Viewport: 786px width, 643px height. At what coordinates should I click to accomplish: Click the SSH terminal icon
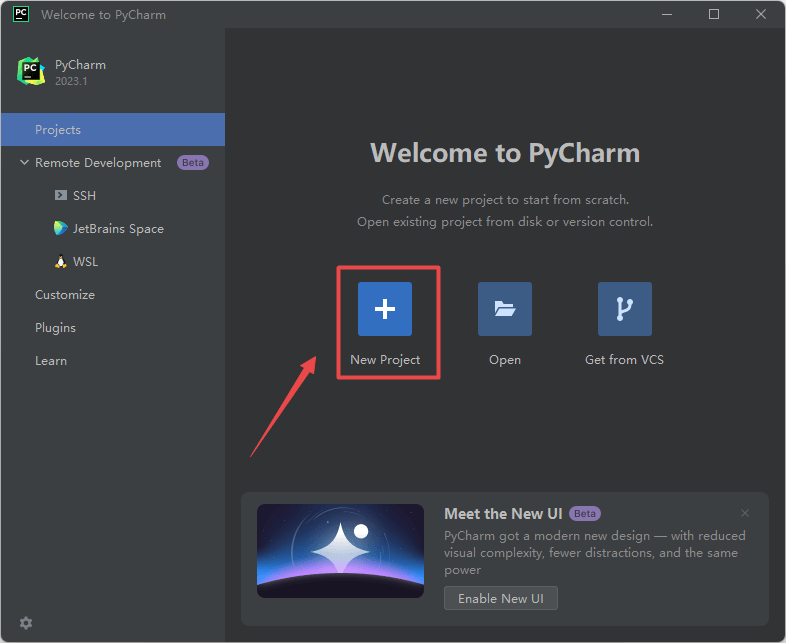(x=61, y=196)
